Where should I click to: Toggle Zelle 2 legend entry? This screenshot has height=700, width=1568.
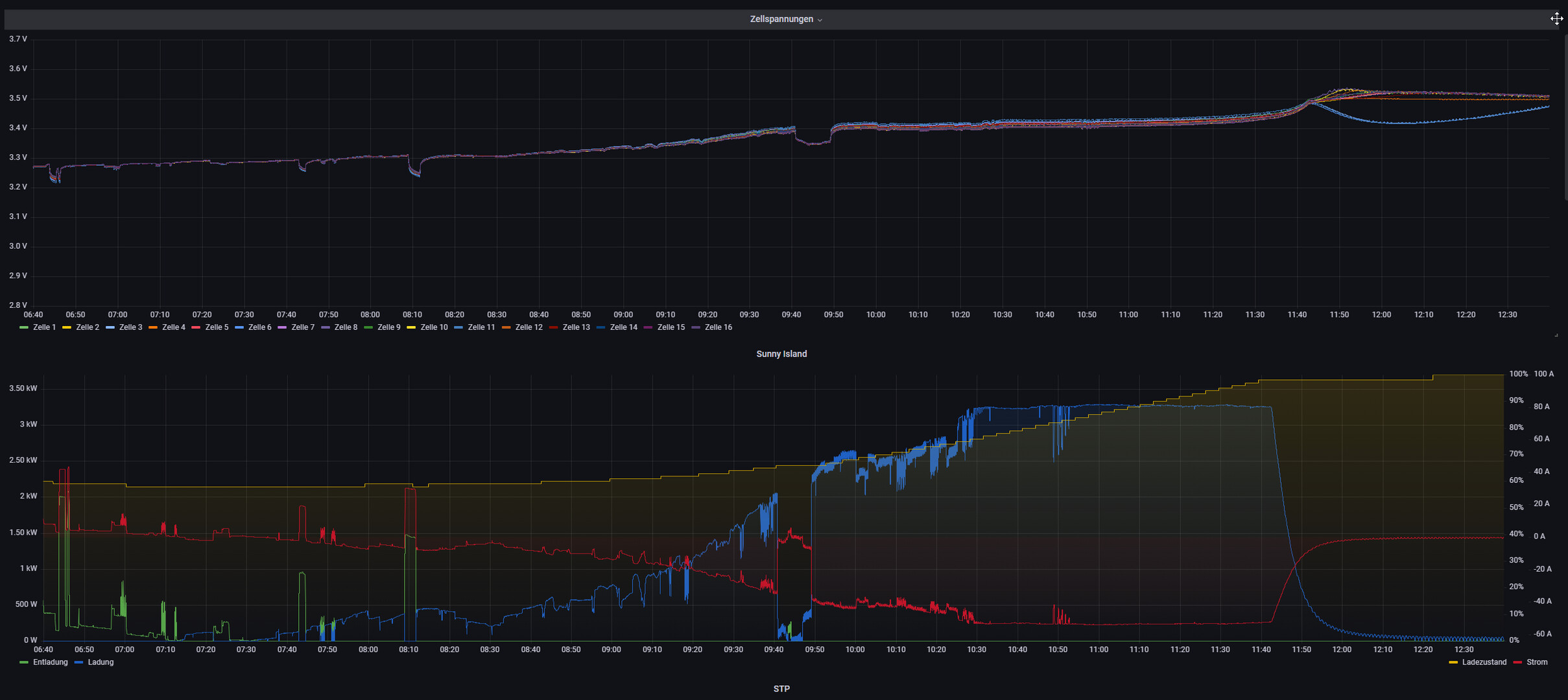coord(81,327)
